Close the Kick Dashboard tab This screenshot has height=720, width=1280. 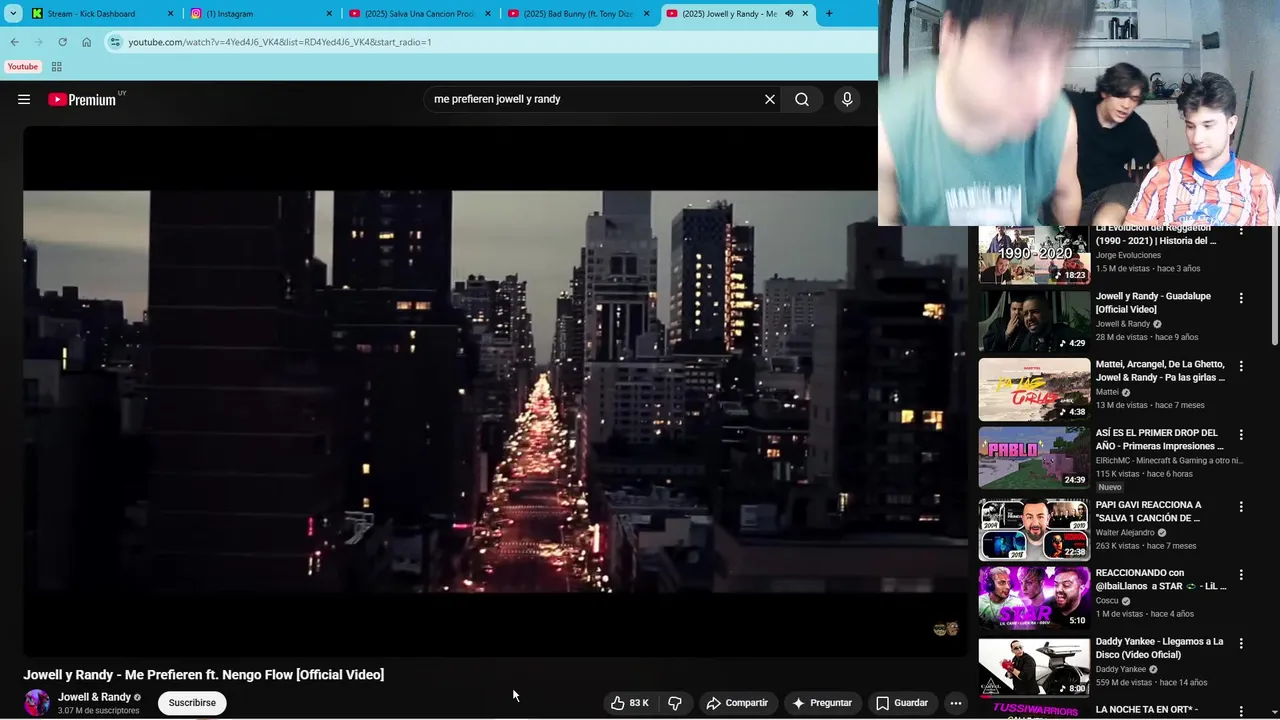171,14
